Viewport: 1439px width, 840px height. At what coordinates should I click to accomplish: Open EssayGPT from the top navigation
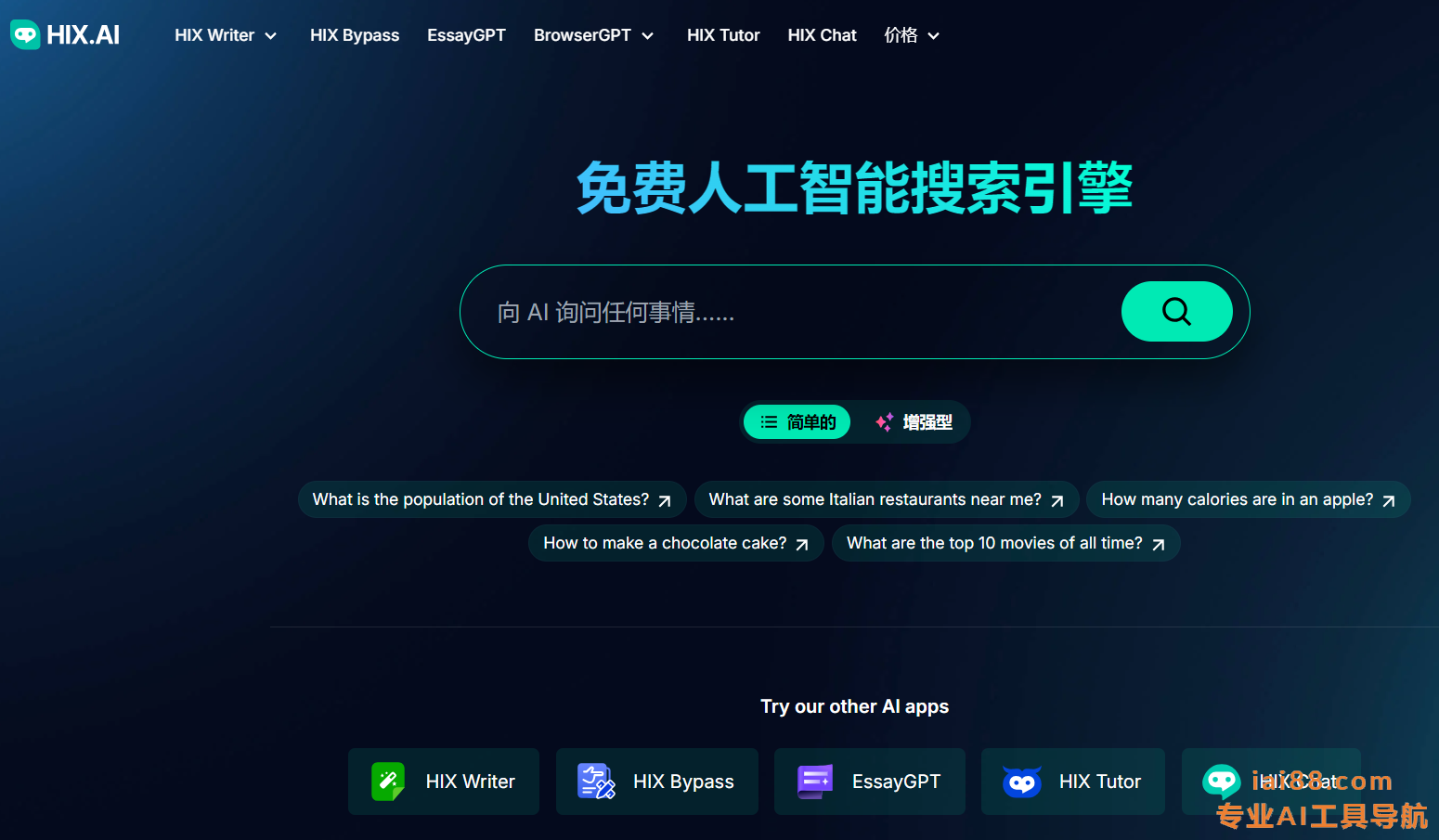click(466, 35)
